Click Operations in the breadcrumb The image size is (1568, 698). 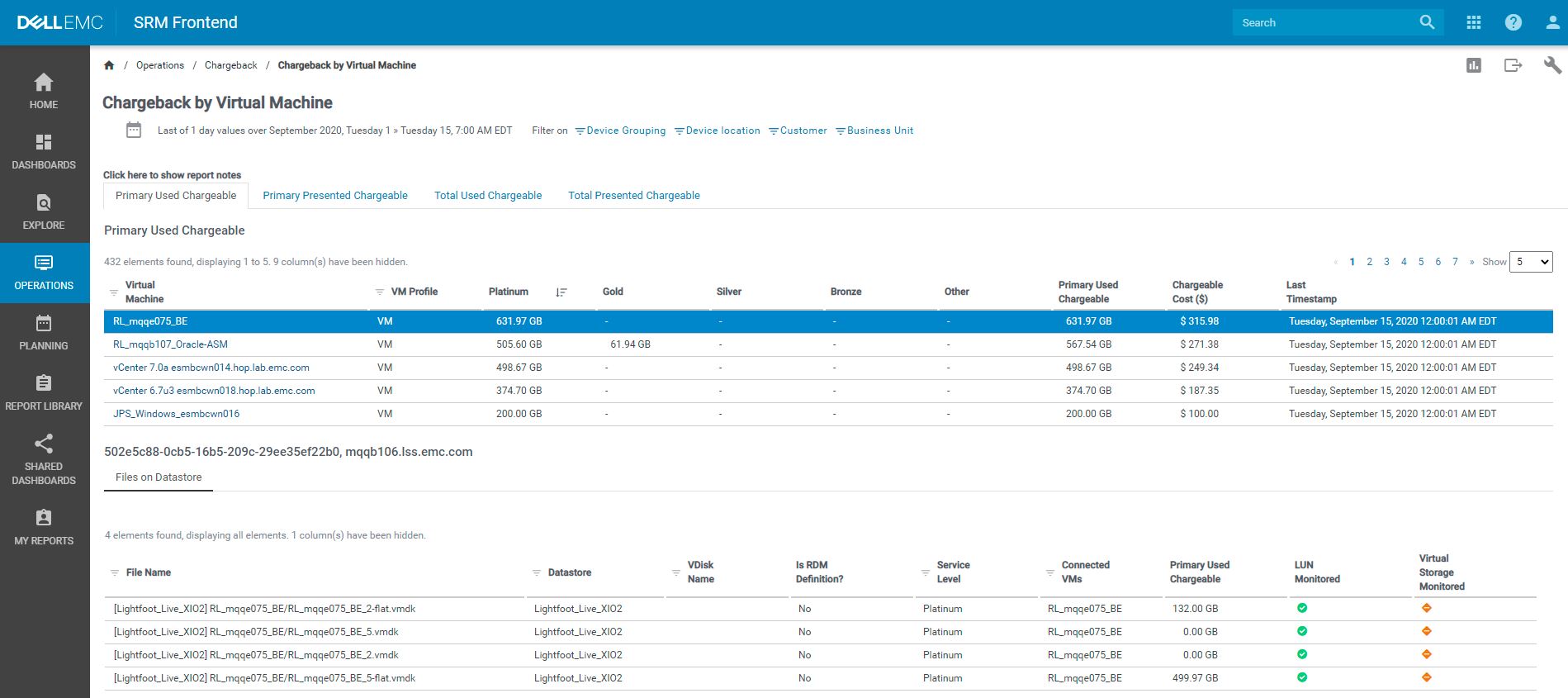(160, 65)
